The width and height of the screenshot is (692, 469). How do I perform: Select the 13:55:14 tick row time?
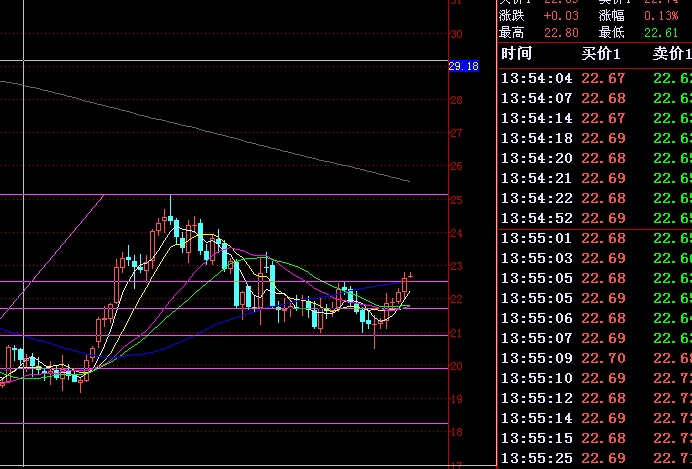537,418
